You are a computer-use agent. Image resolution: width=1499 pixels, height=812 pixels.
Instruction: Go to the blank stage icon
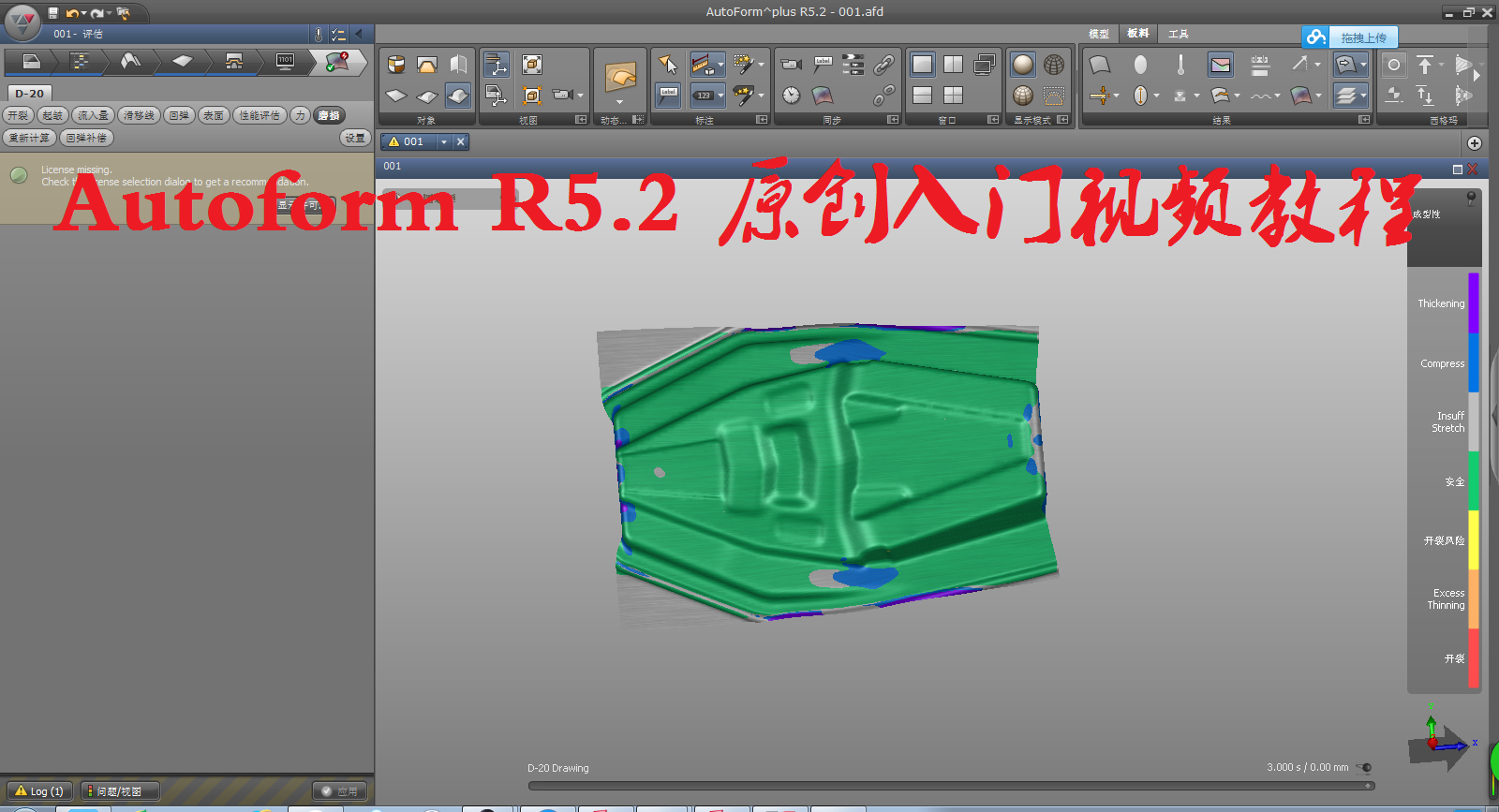coord(183,62)
